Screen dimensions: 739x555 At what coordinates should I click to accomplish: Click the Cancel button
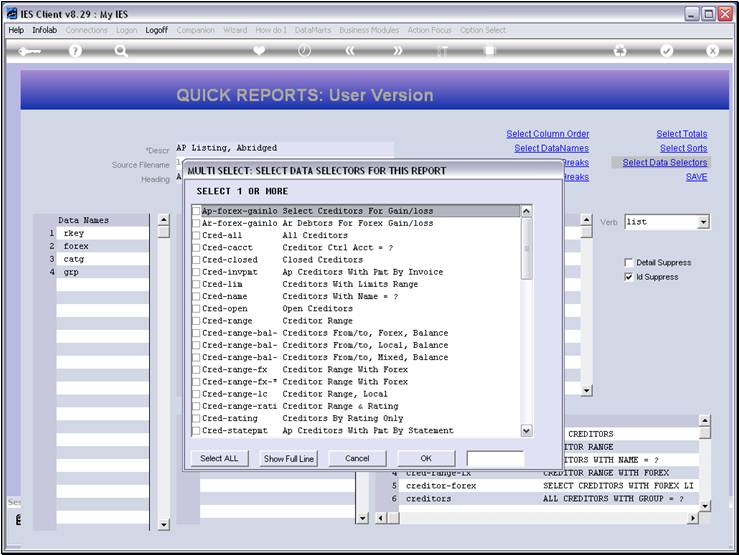(357, 458)
